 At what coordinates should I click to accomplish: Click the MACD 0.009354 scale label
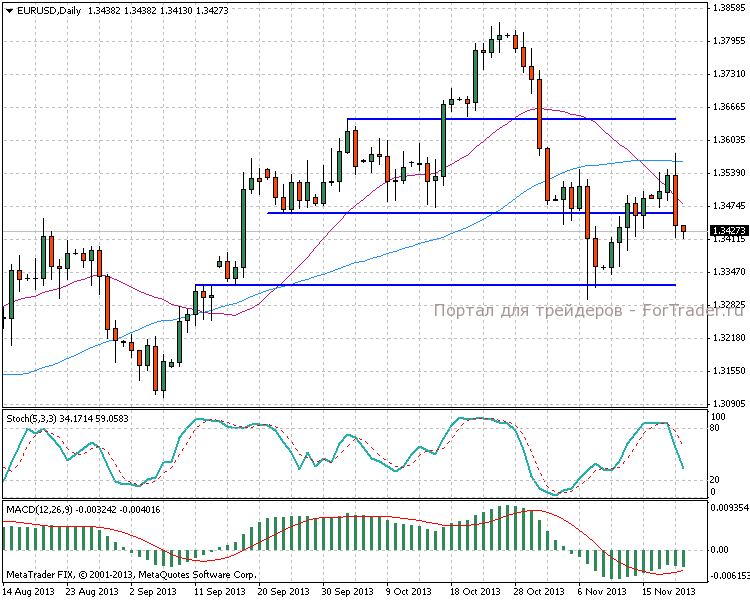pos(727,509)
